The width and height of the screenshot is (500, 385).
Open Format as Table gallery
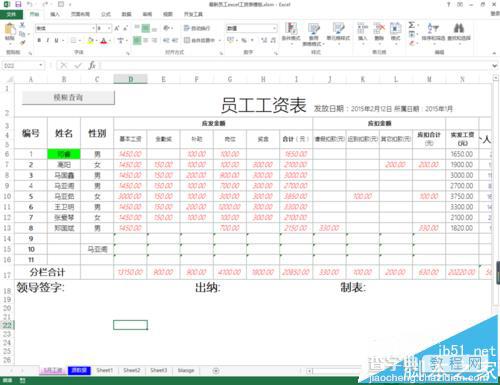click(313, 34)
